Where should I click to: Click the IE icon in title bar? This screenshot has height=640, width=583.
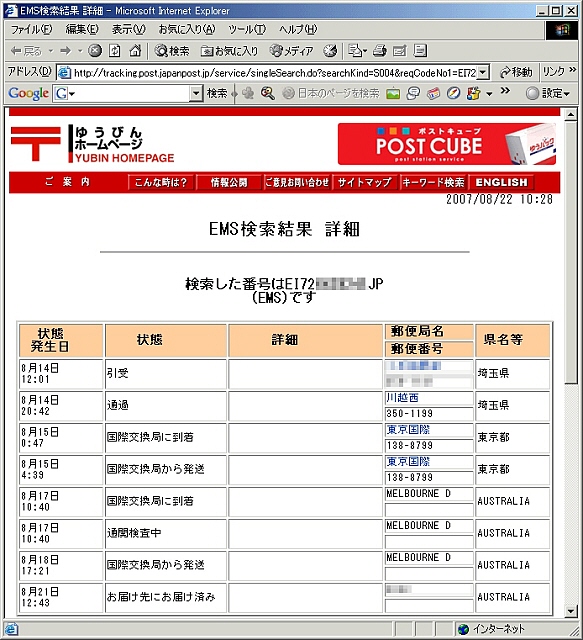pos(11,11)
